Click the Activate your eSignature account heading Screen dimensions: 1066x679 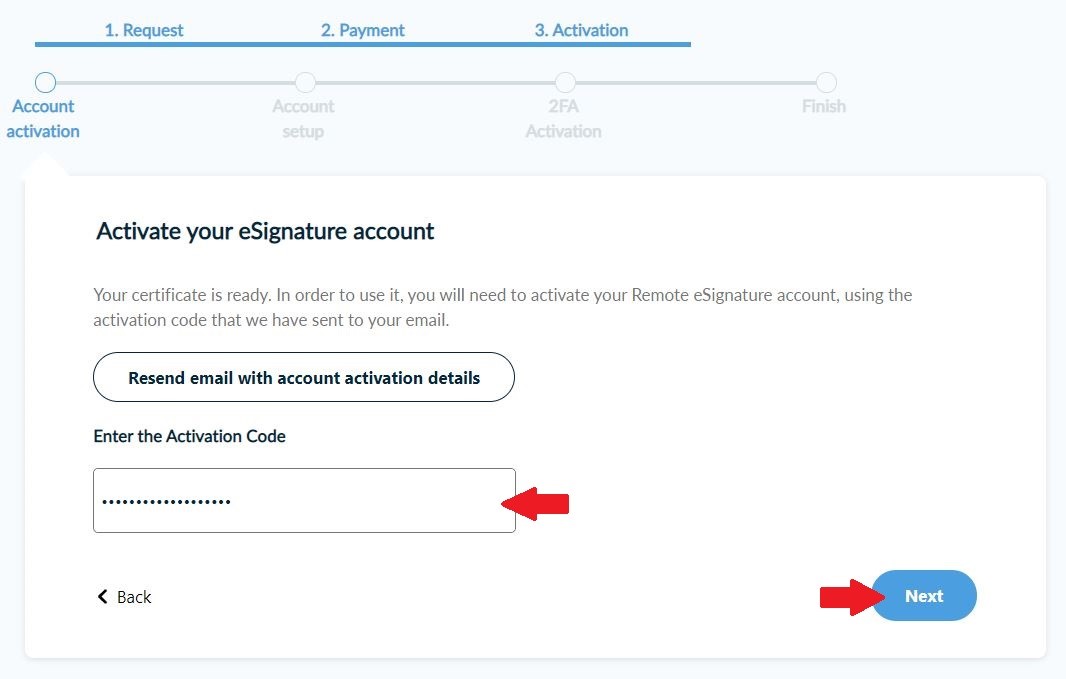pos(265,231)
